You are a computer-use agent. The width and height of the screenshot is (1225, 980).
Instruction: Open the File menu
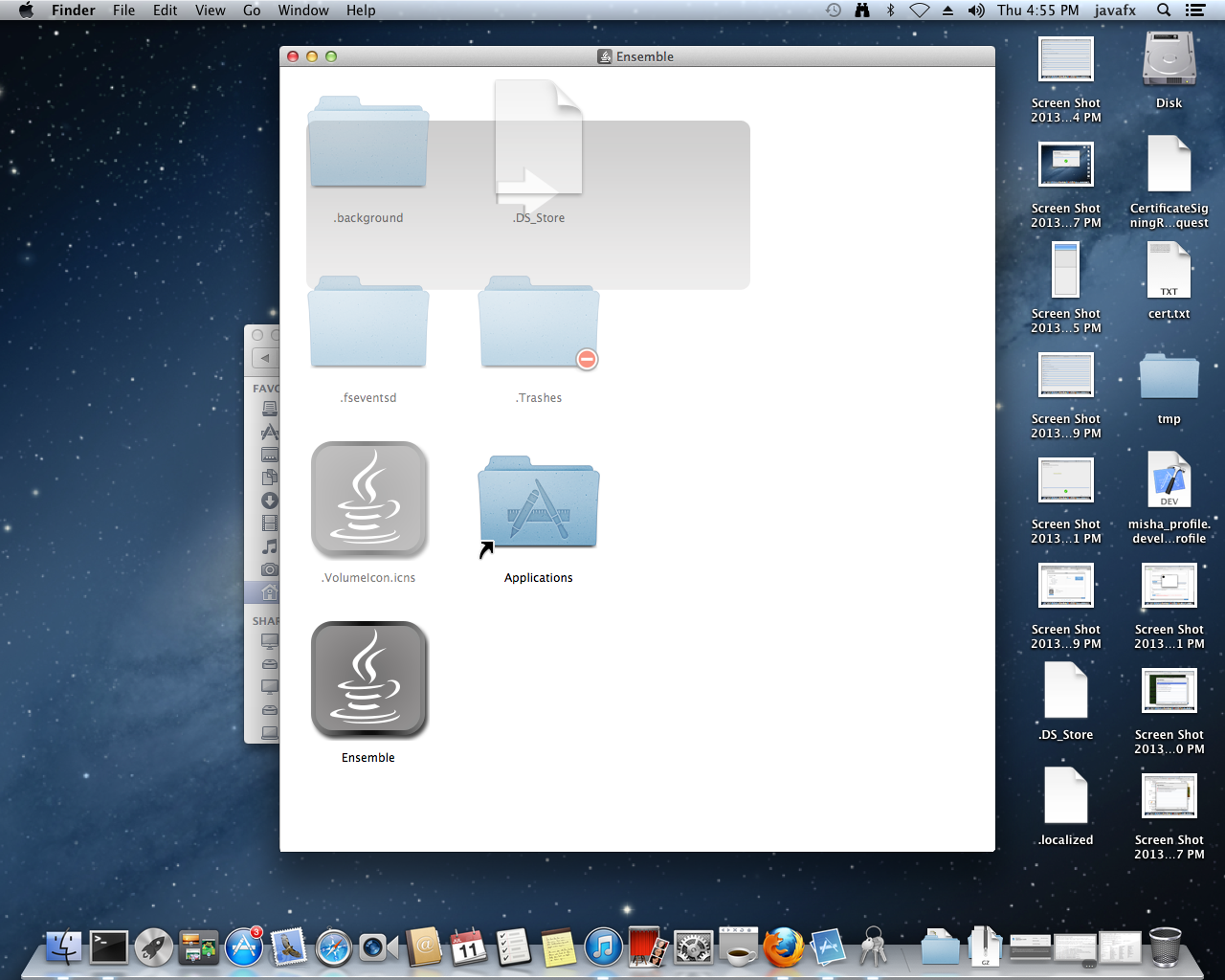[123, 11]
